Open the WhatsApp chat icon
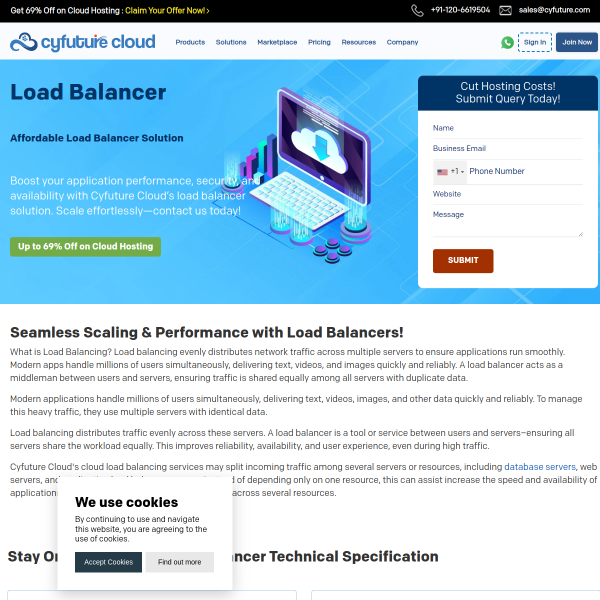 click(507, 42)
